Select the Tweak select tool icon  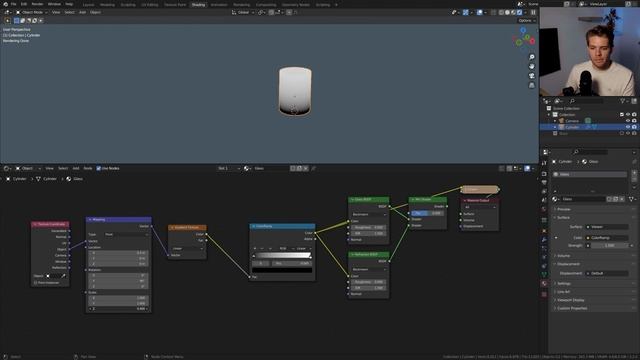(x=7, y=20)
